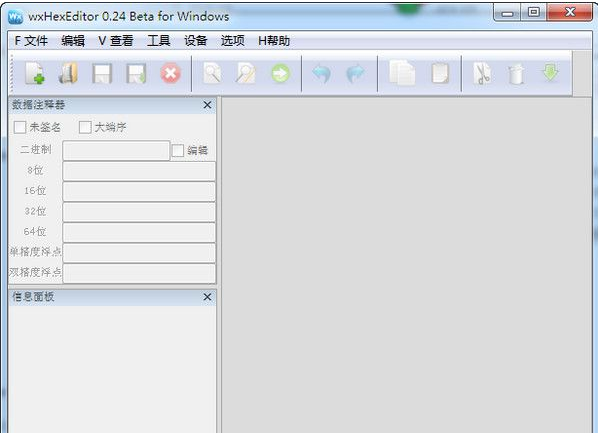The image size is (598, 433).
Task: Close the 数据注释器 panel
Action: point(207,105)
